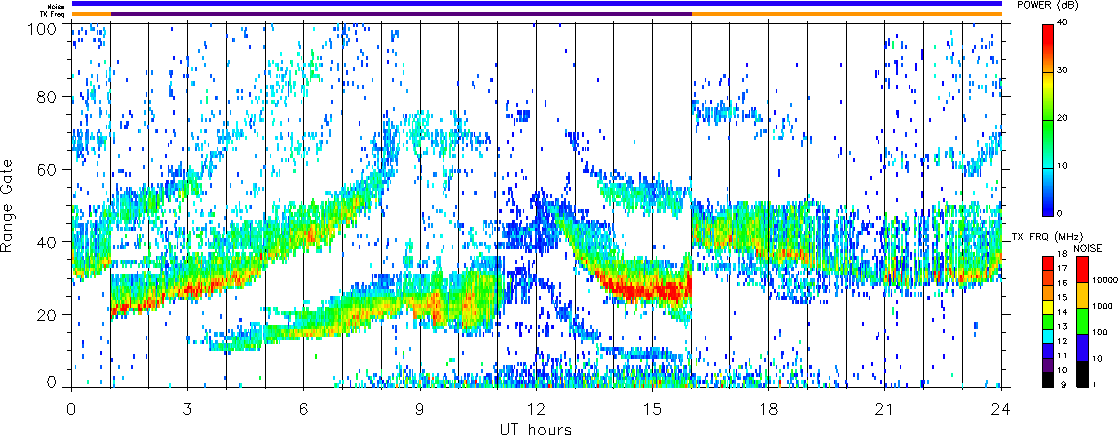The height and width of the screenshot is (435, 1118).
Task: Pick the yellow 14 MHz swatch in TX FRQ legend
Action: (1049, 306)
